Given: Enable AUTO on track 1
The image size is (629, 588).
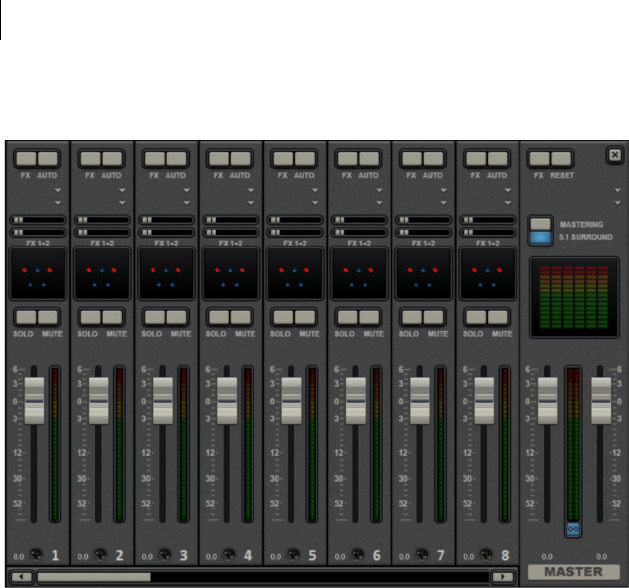Looking at the screenshot, I should [48, 158].
